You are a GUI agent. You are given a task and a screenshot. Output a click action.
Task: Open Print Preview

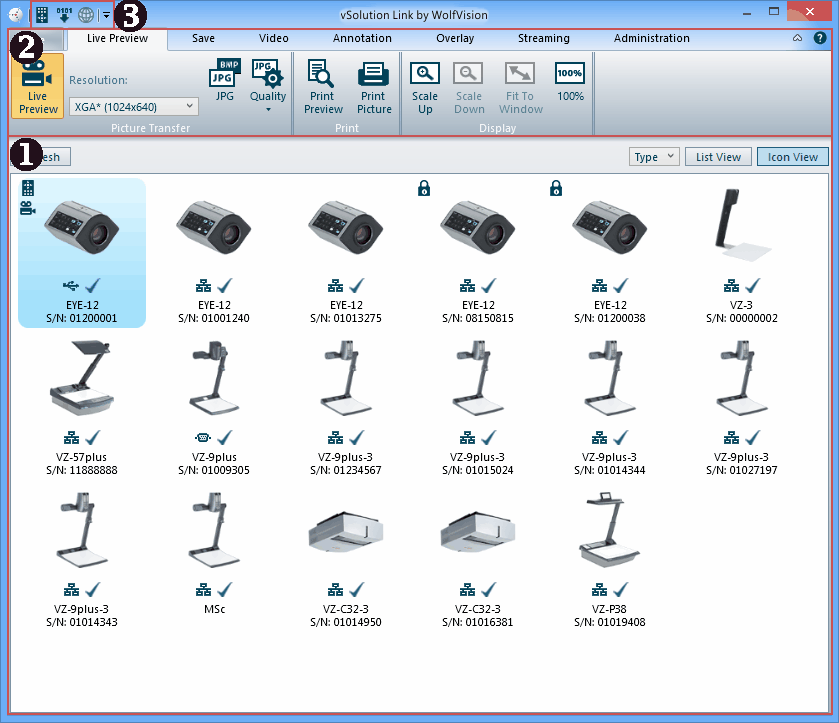(x=323, y=87)
